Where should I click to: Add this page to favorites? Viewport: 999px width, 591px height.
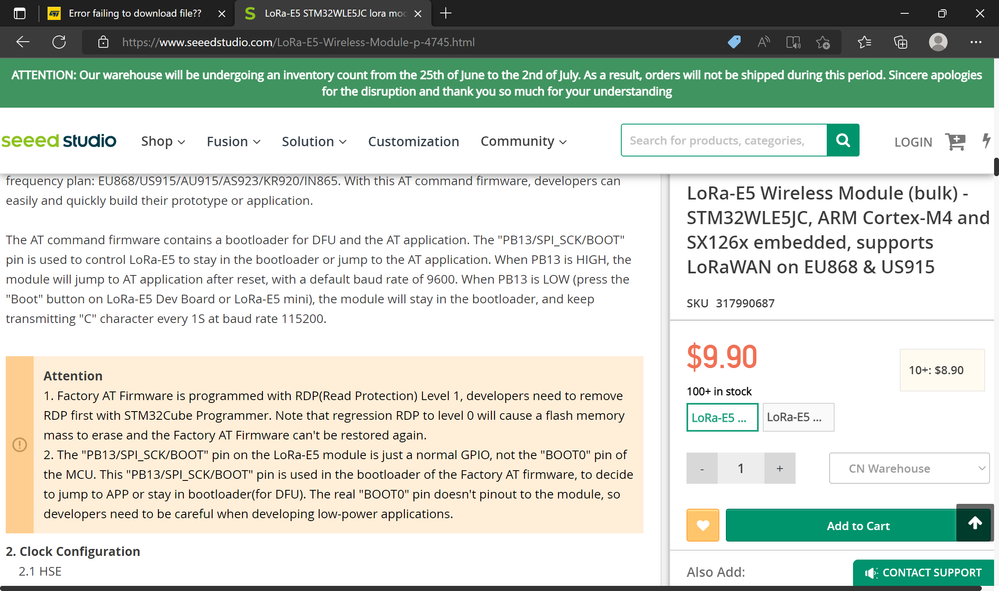click(823, 42)
